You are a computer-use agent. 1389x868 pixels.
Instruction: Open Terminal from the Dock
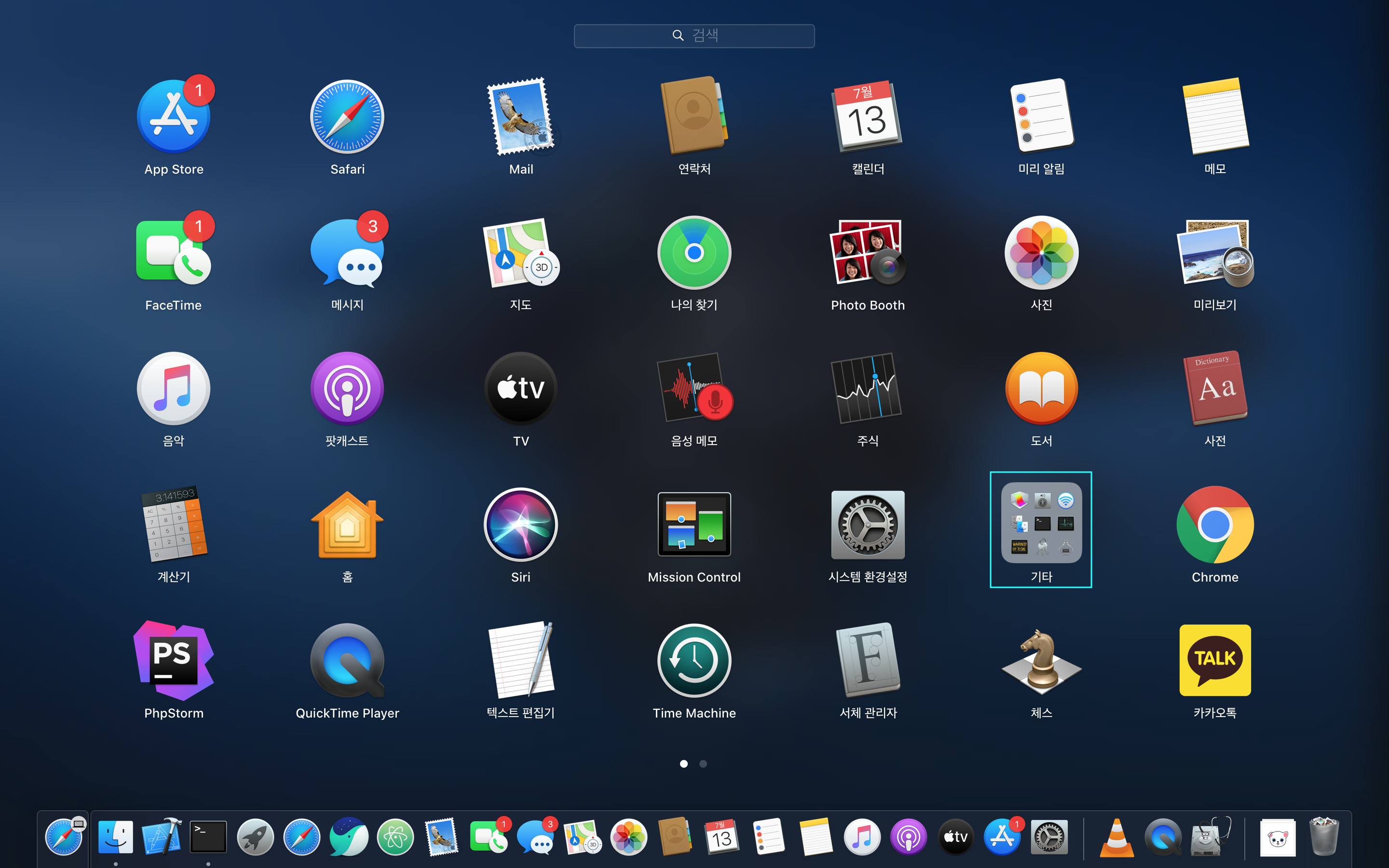208,837
